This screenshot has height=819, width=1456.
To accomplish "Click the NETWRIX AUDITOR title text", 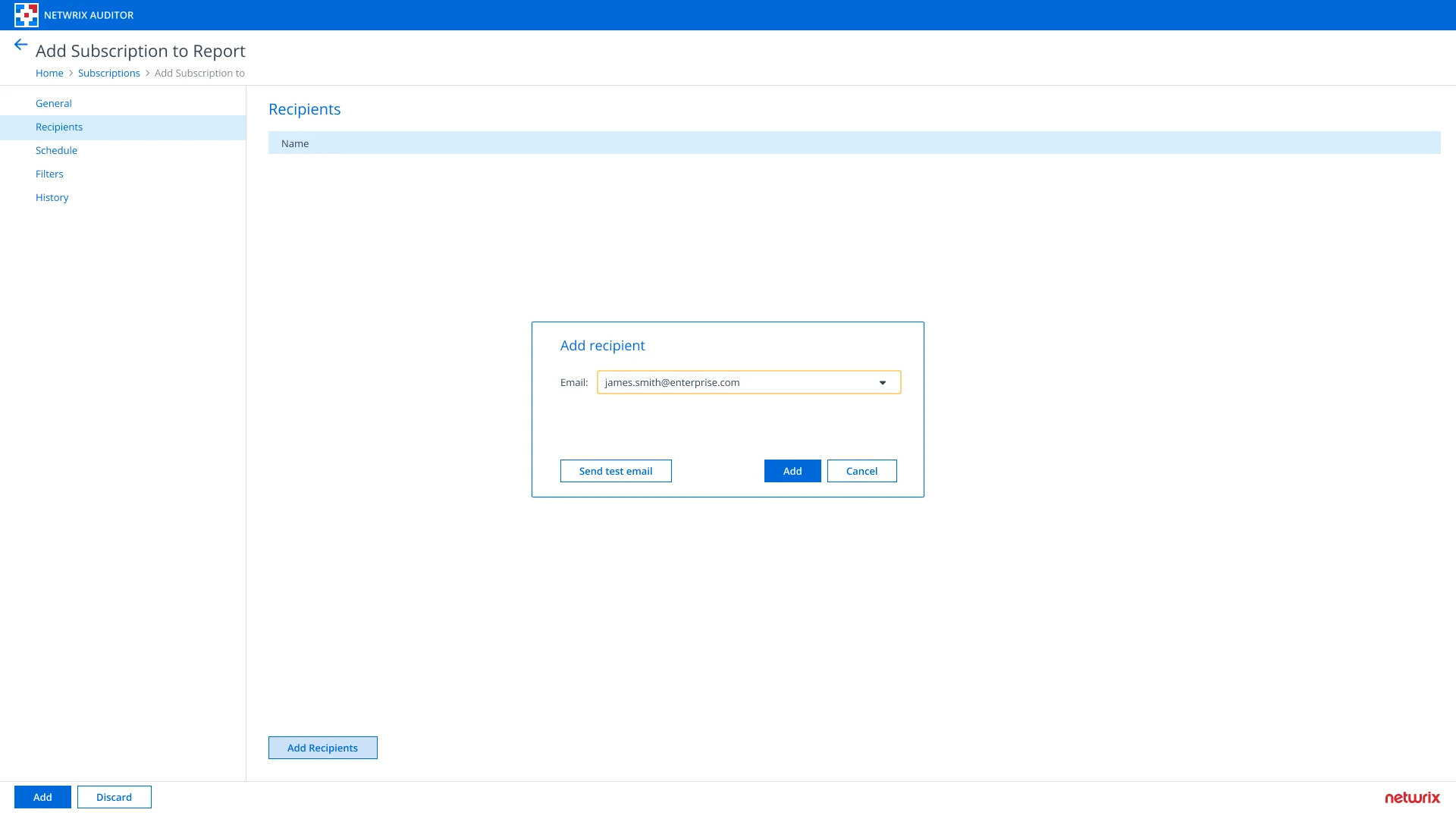I will pyautogui.click(x=89, y=15).
